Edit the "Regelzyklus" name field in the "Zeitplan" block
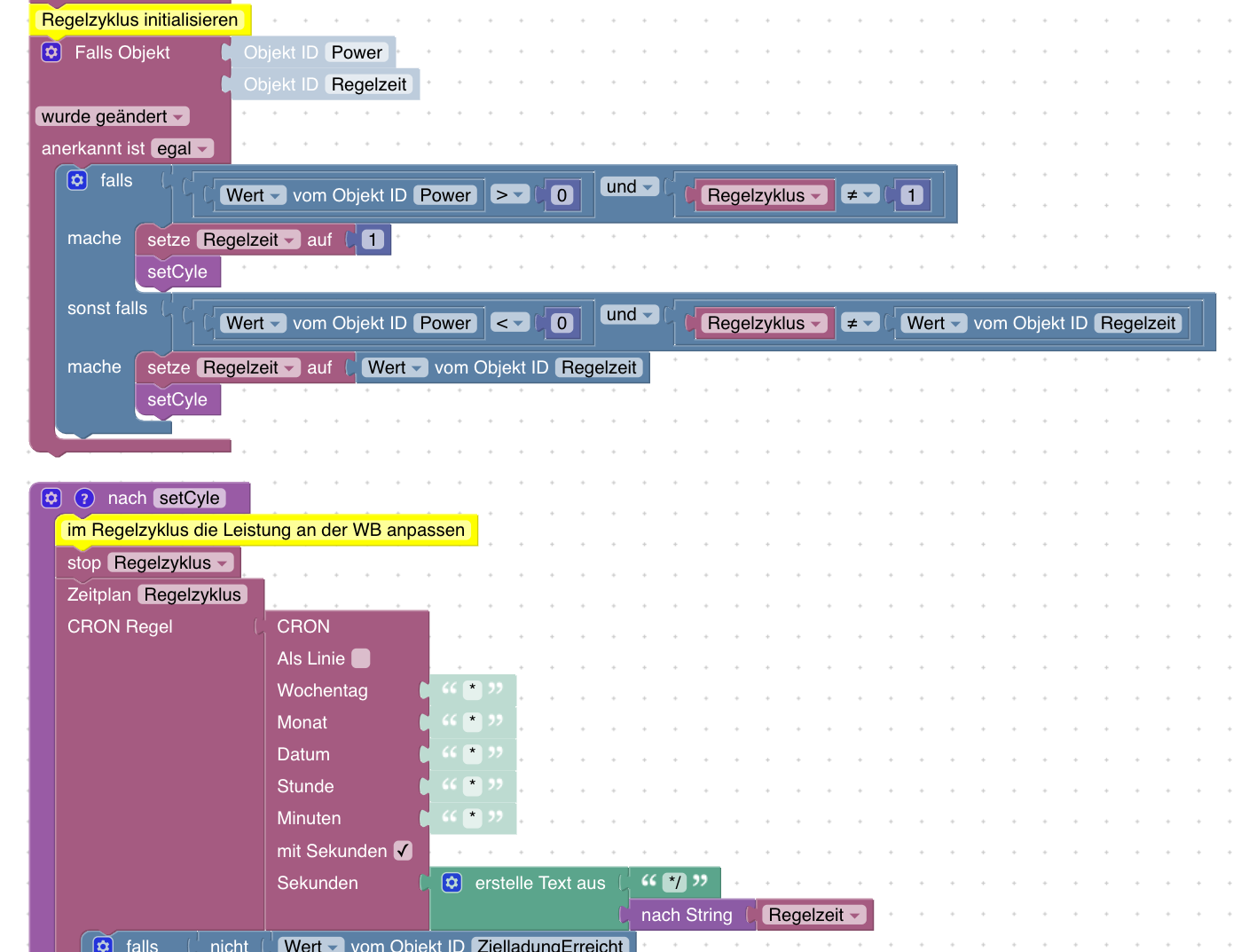This screenshot has width=1241, height=952. [192, 594]
